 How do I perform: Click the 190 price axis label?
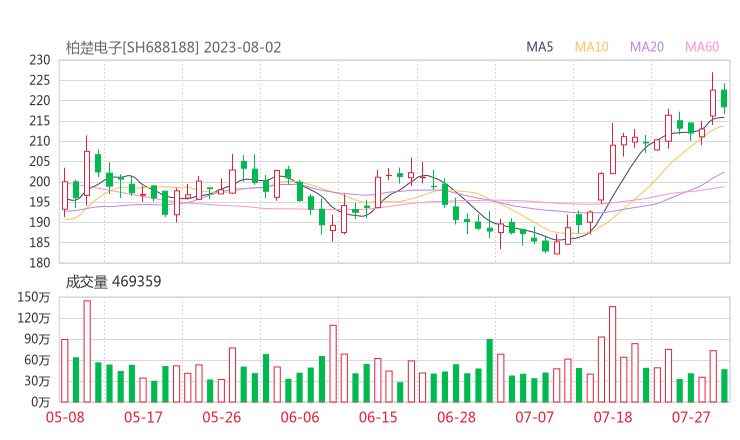pyautogui.click(x=40, y=223)
